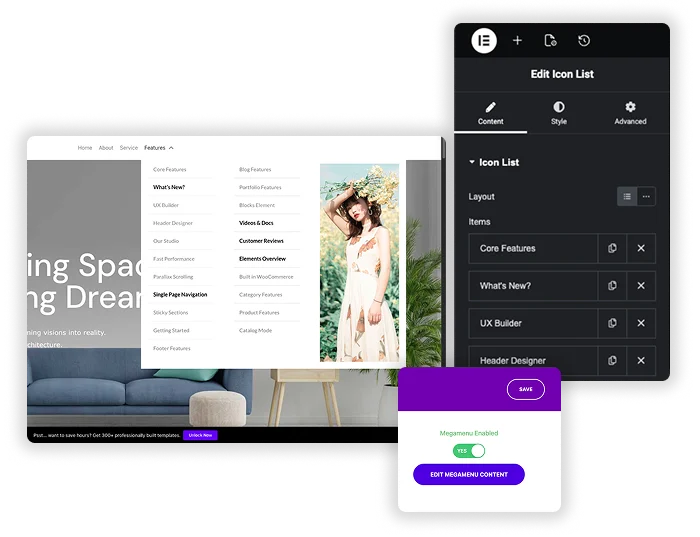The width and height of the screenshot is (700, 537).
Task: Click Core Features in the megamenu
Action: pos(170,170)
